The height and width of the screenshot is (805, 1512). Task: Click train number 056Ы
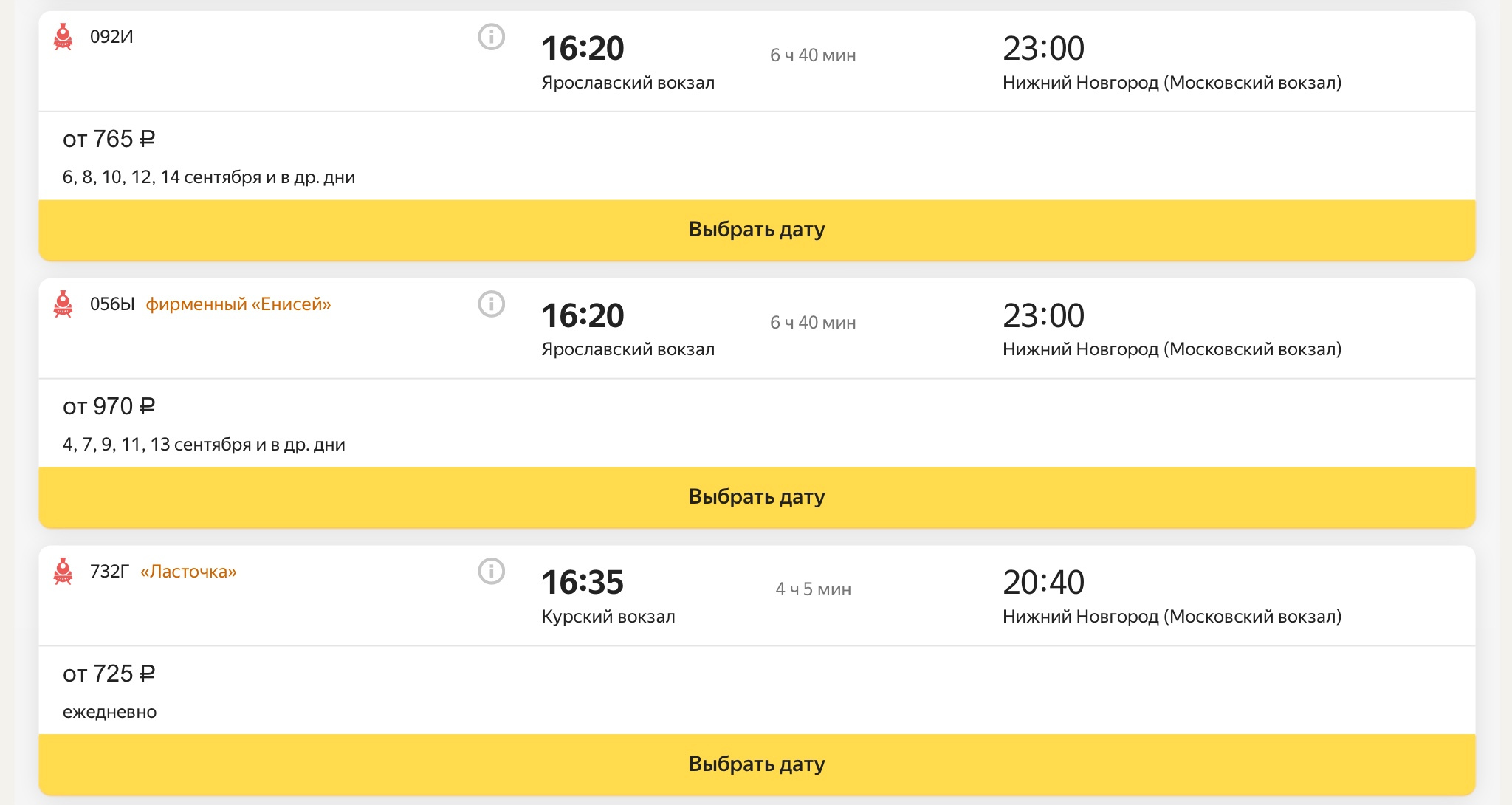pyautogui.click(x=112, y=304)
